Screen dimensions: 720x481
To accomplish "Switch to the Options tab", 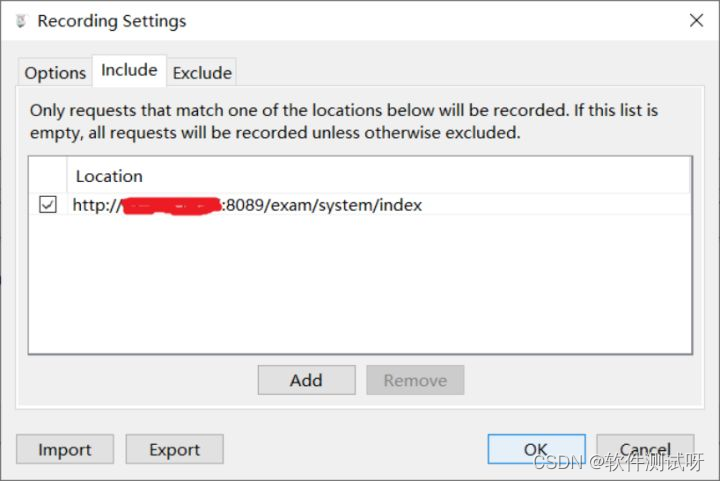I will [55, 73].
